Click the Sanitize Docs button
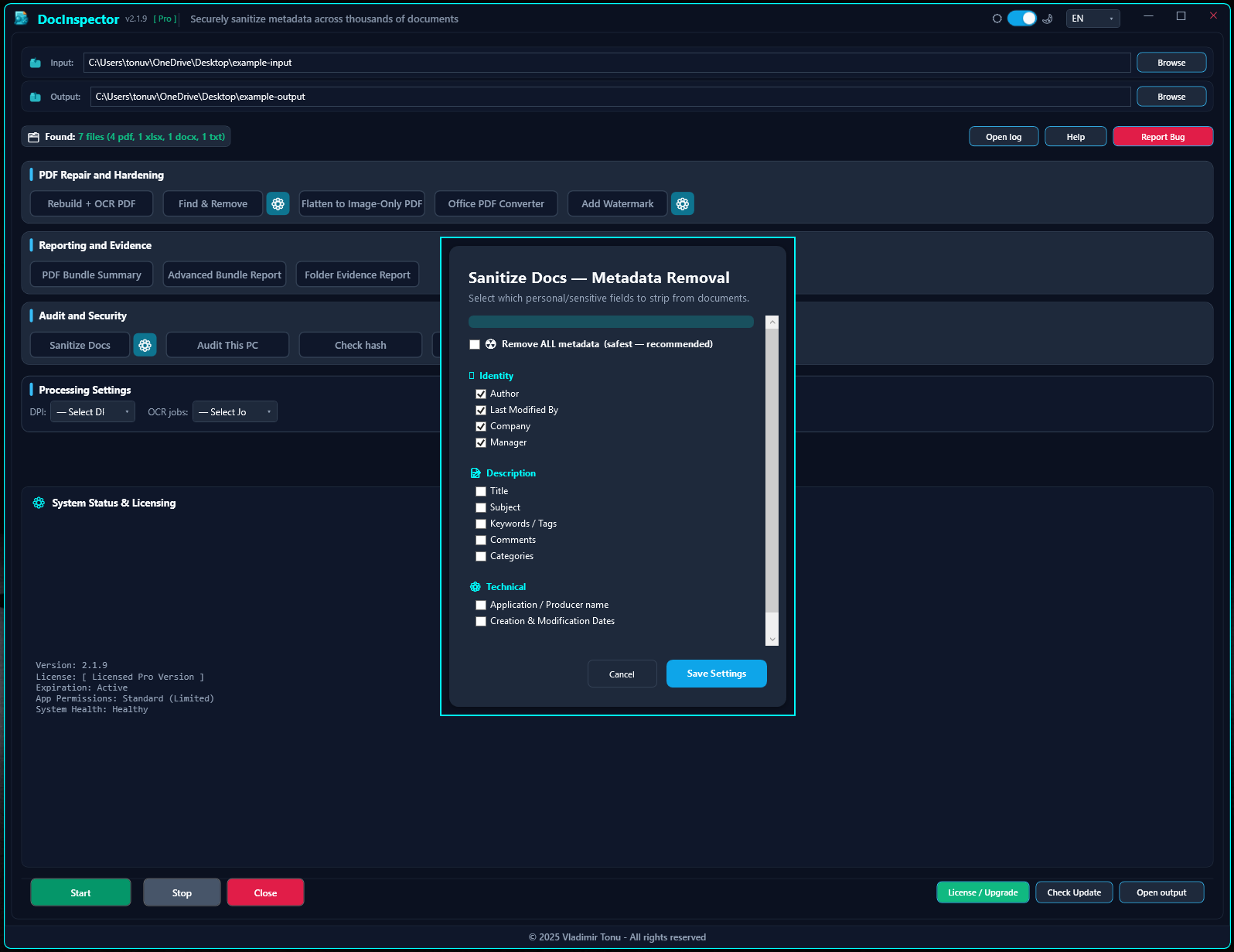 (80, 345)
